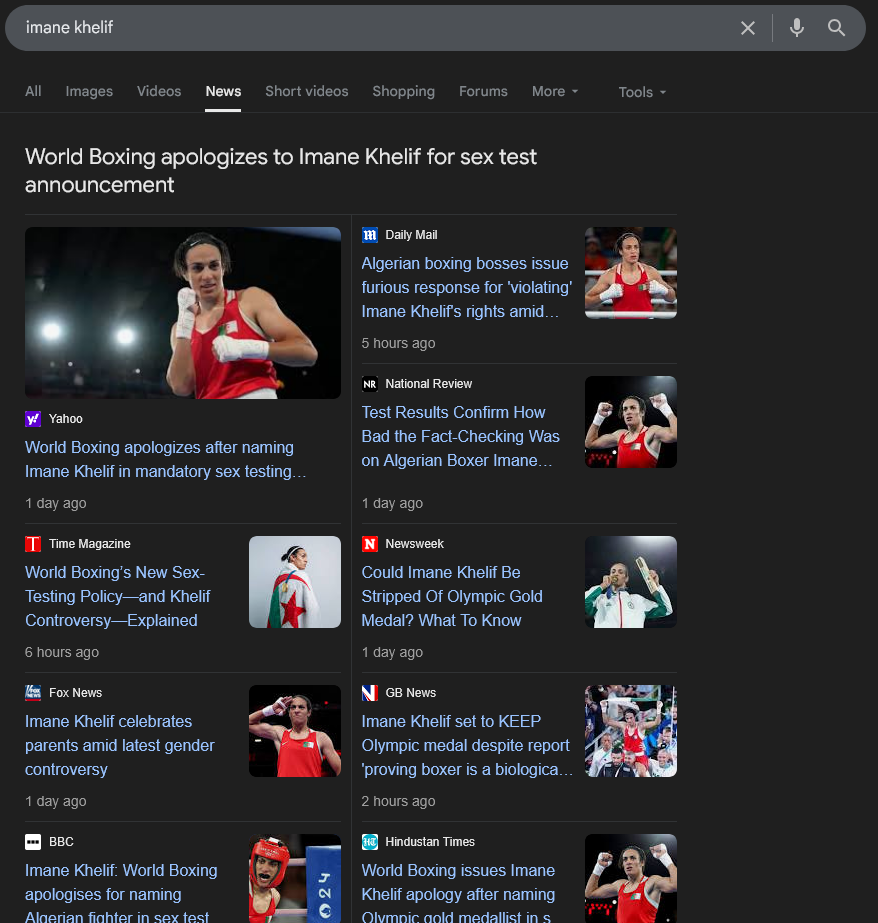Click the '2 hours ago' timestamp
This screenshot has width=878, height=923.
(x=398, y=801)
